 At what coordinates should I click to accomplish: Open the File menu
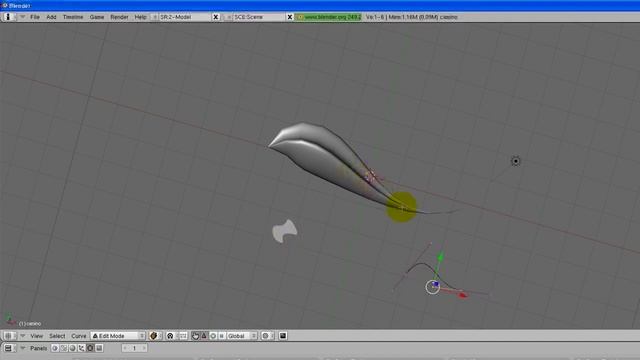click(35, 17)
